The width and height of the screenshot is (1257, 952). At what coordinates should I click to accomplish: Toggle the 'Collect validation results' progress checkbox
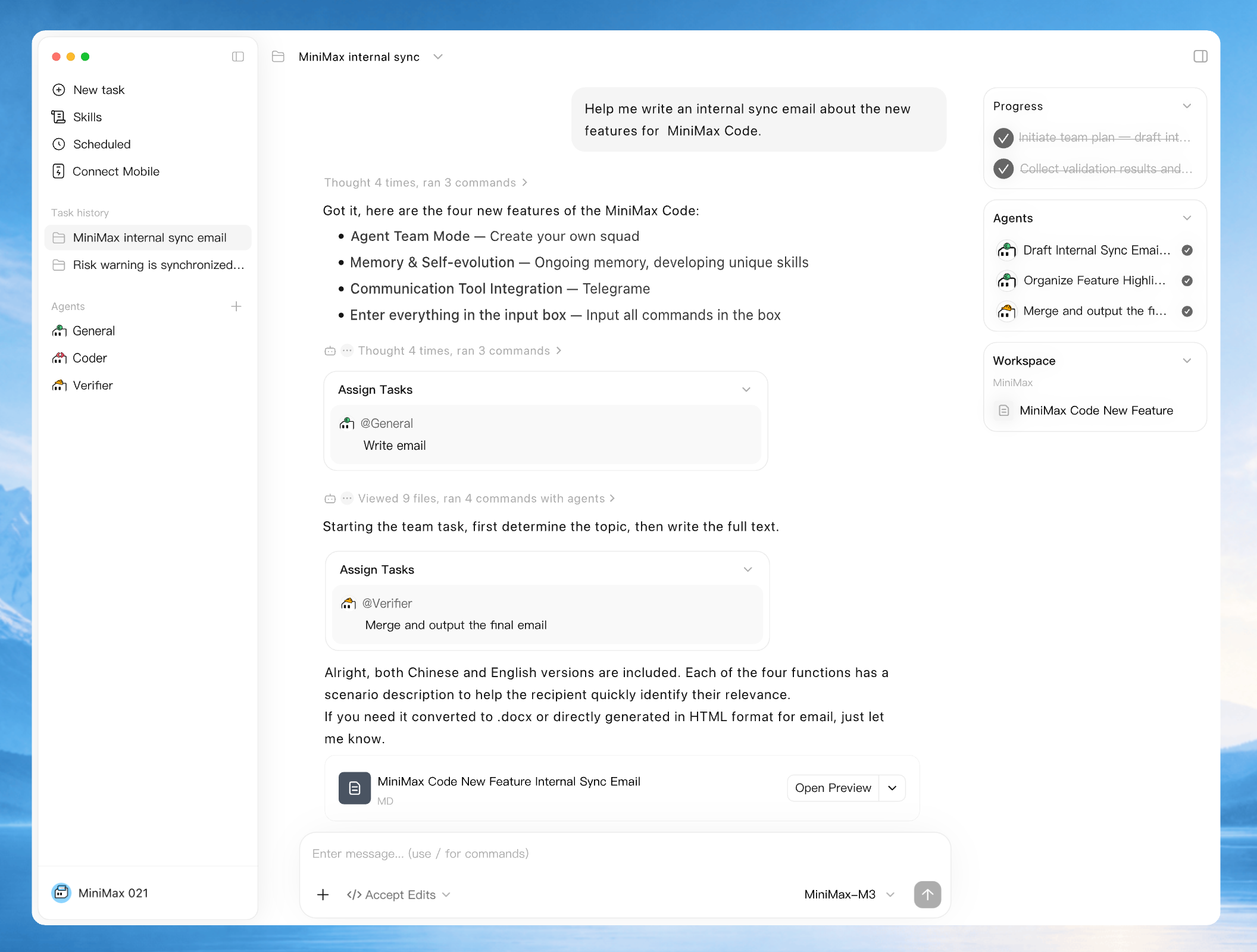1003,169
